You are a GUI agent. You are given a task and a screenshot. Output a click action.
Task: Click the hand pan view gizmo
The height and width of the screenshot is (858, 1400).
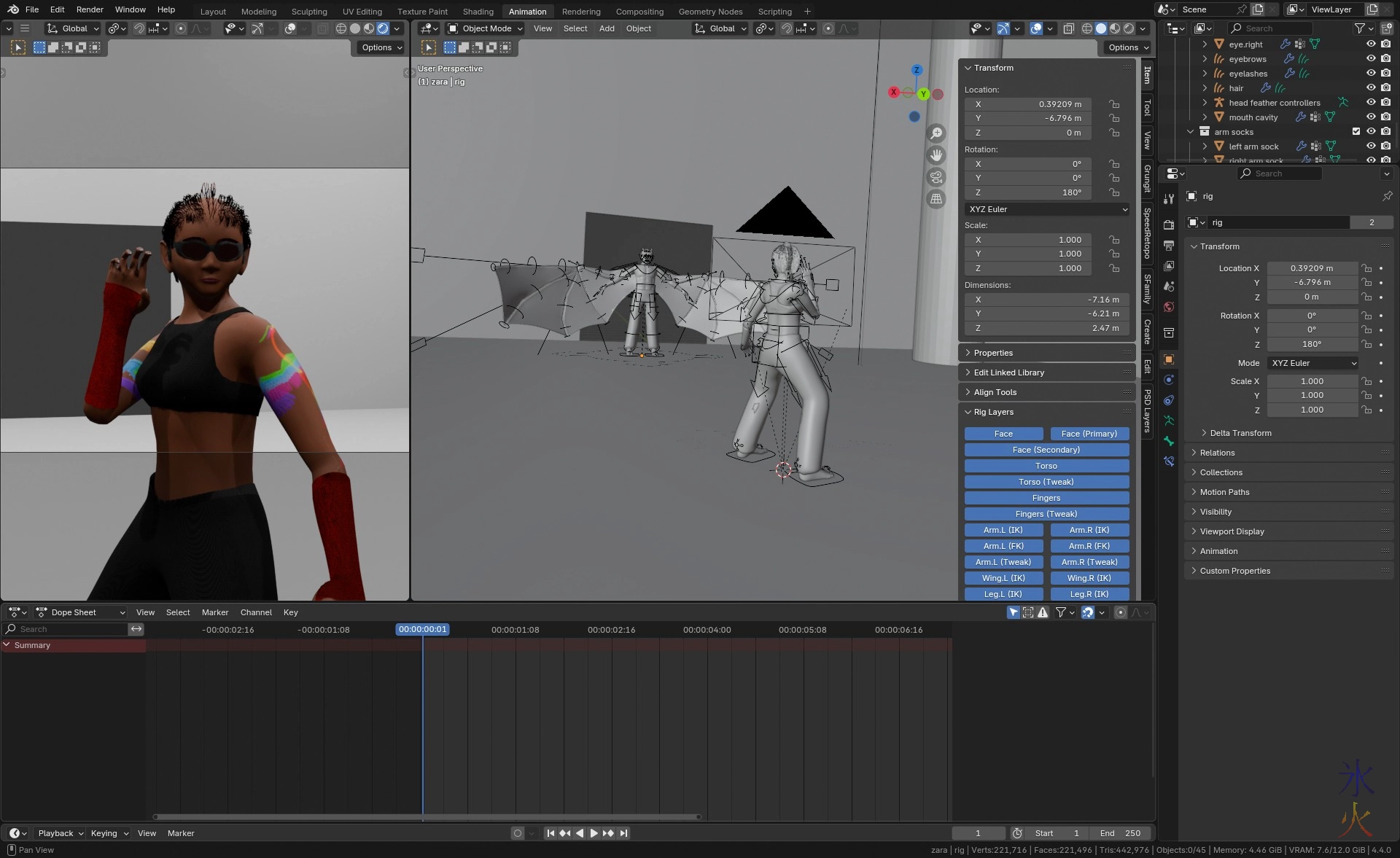coord(936,155)
